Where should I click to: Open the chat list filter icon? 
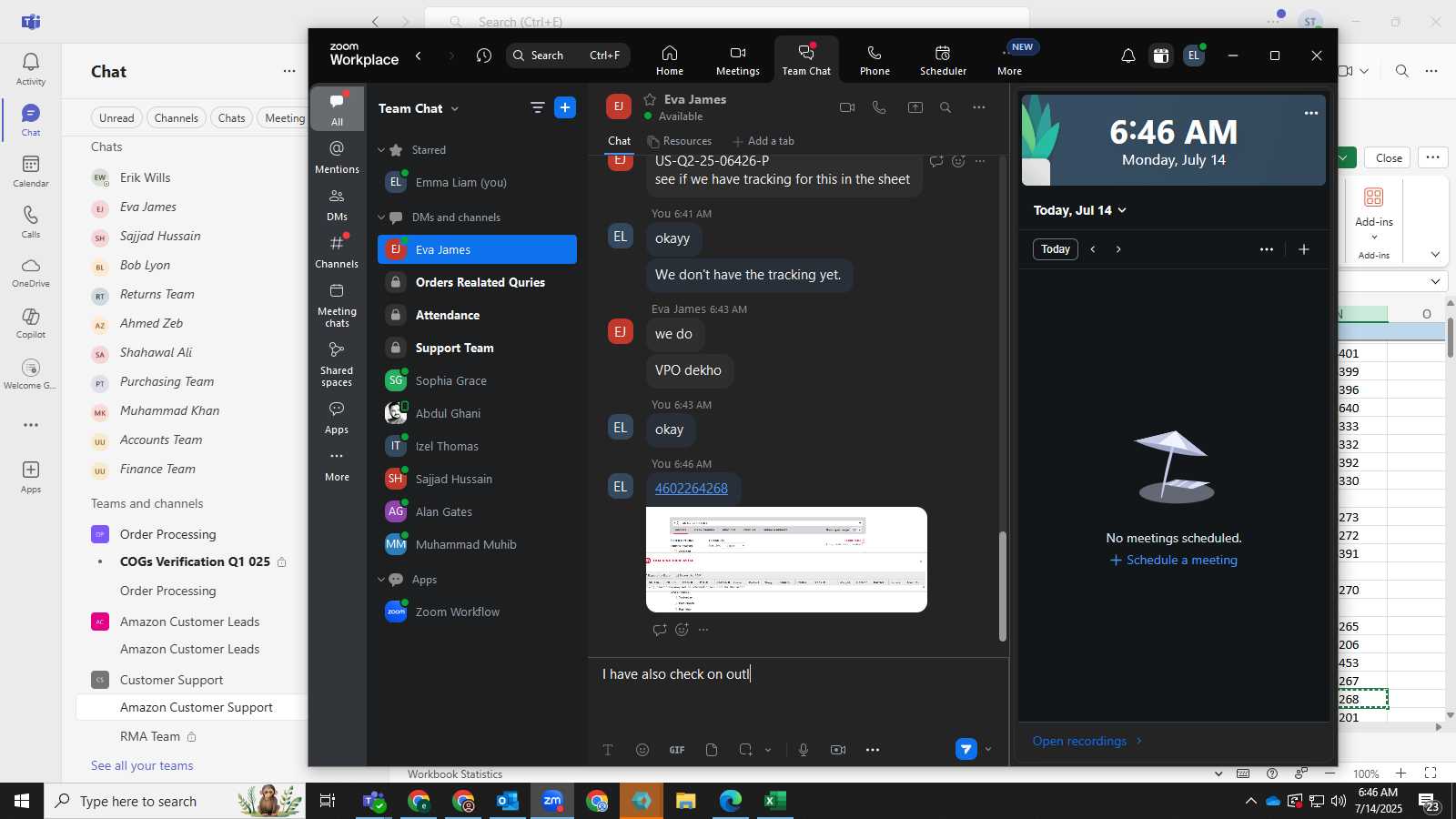[538, 107]
